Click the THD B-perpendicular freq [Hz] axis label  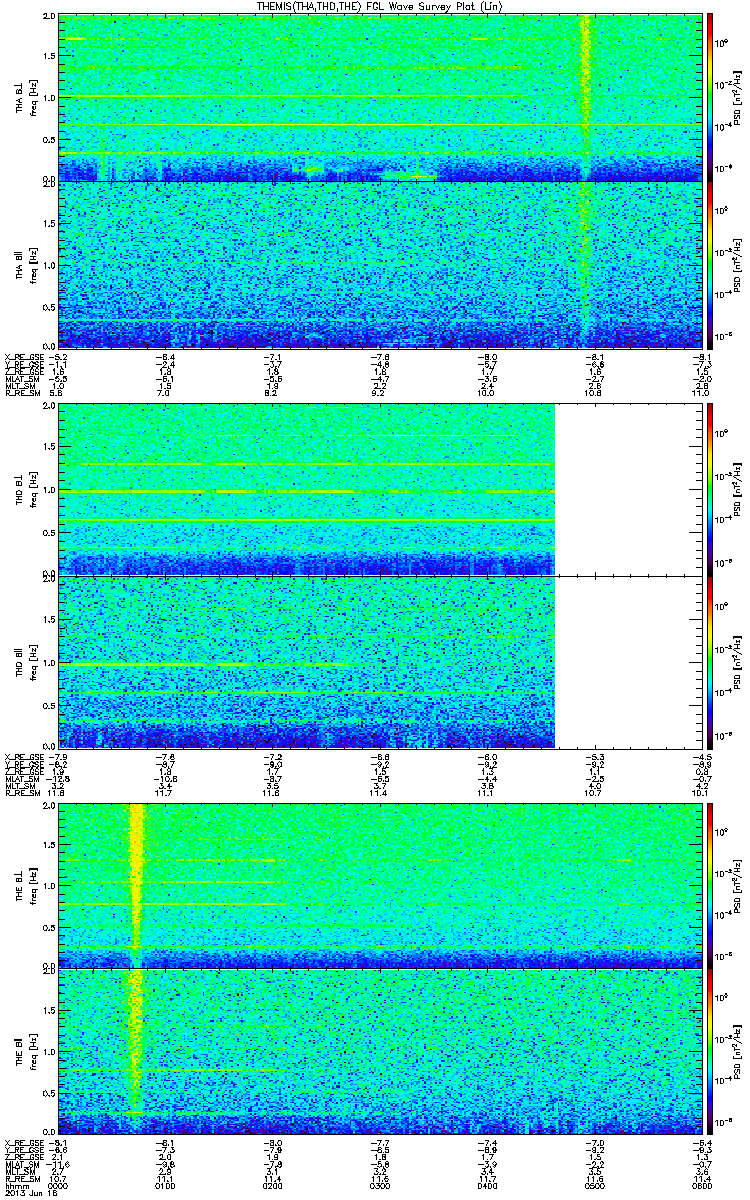pos(33,490)
